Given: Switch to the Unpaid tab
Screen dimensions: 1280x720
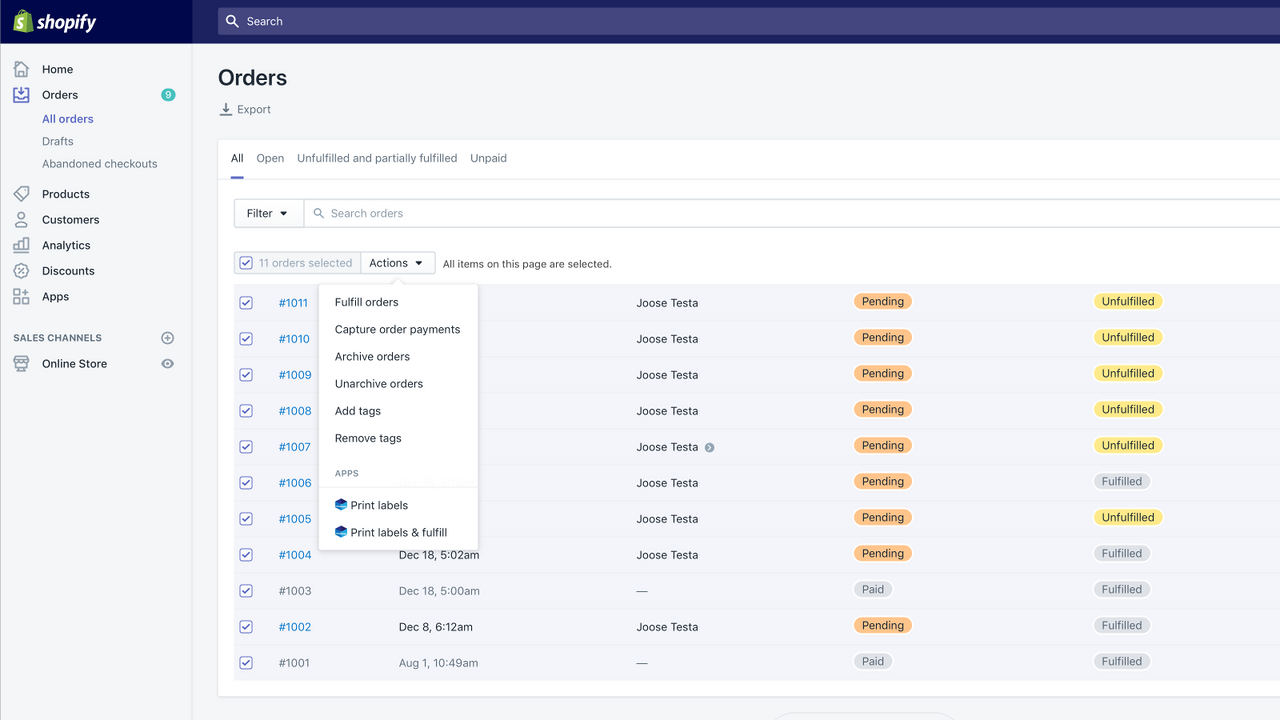Looking at the screenshot, I should point(489,158).
